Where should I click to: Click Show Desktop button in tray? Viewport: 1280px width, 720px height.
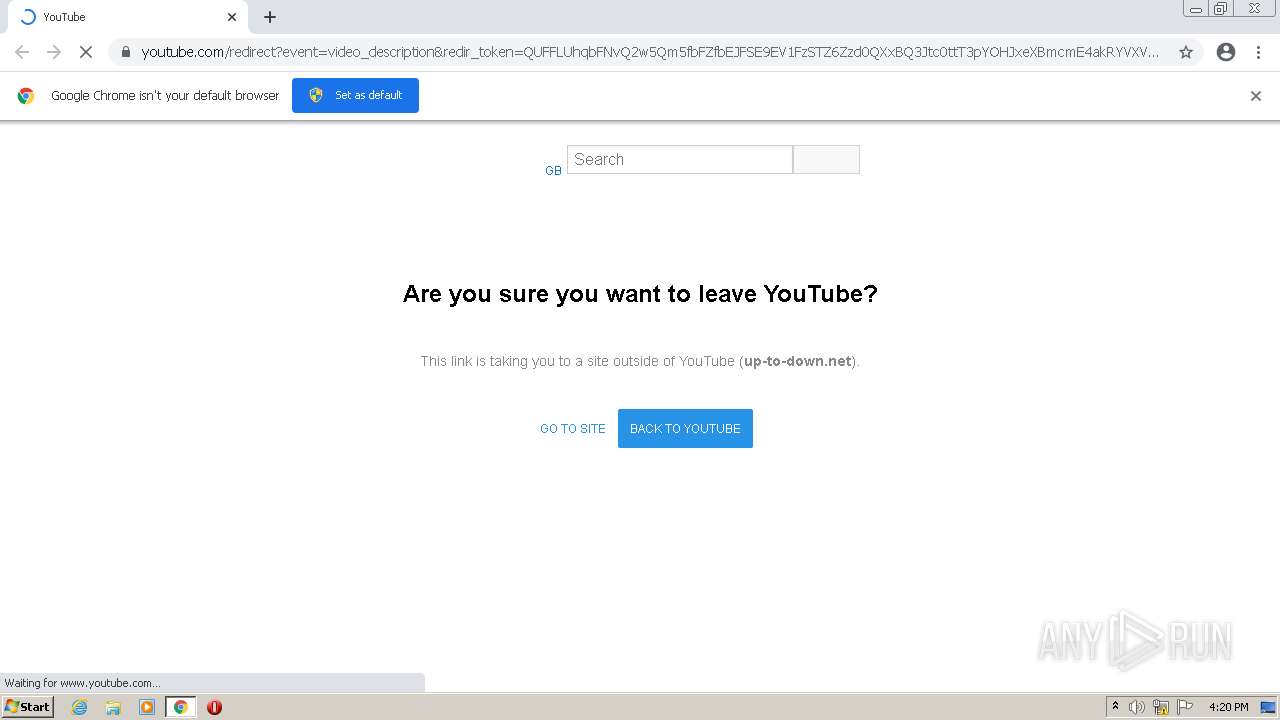(x=1269, y=707)
